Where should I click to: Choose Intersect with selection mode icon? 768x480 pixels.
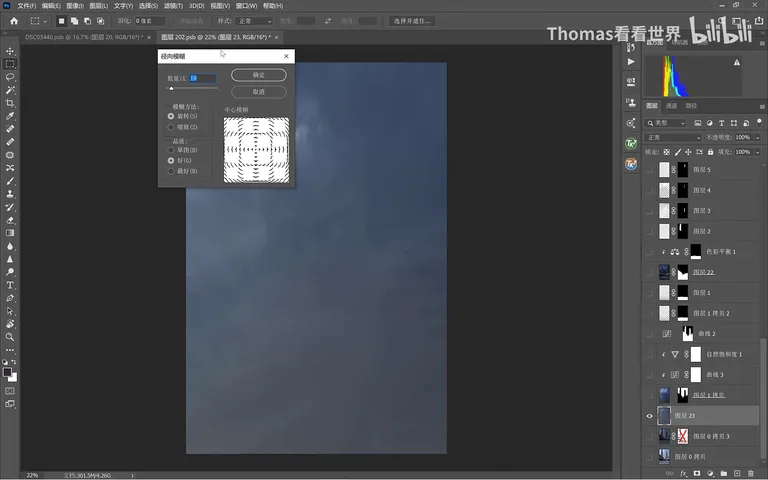[x=100, y=21]
